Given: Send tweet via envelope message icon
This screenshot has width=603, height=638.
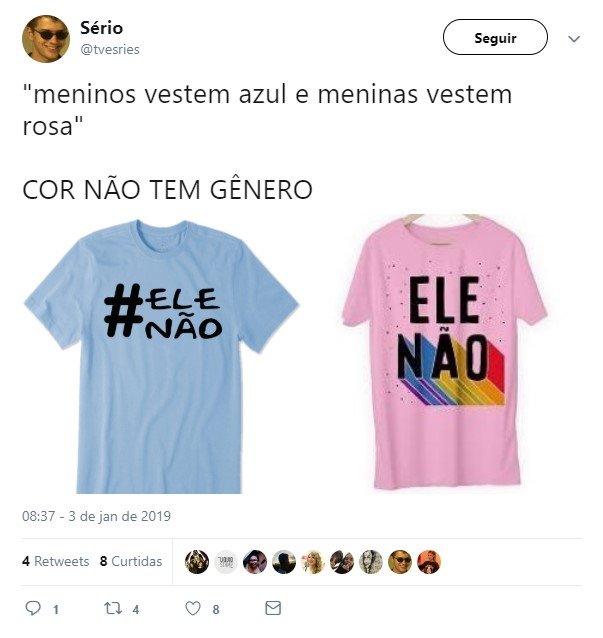Looking at the screenshot, I should tap(273, 608).
